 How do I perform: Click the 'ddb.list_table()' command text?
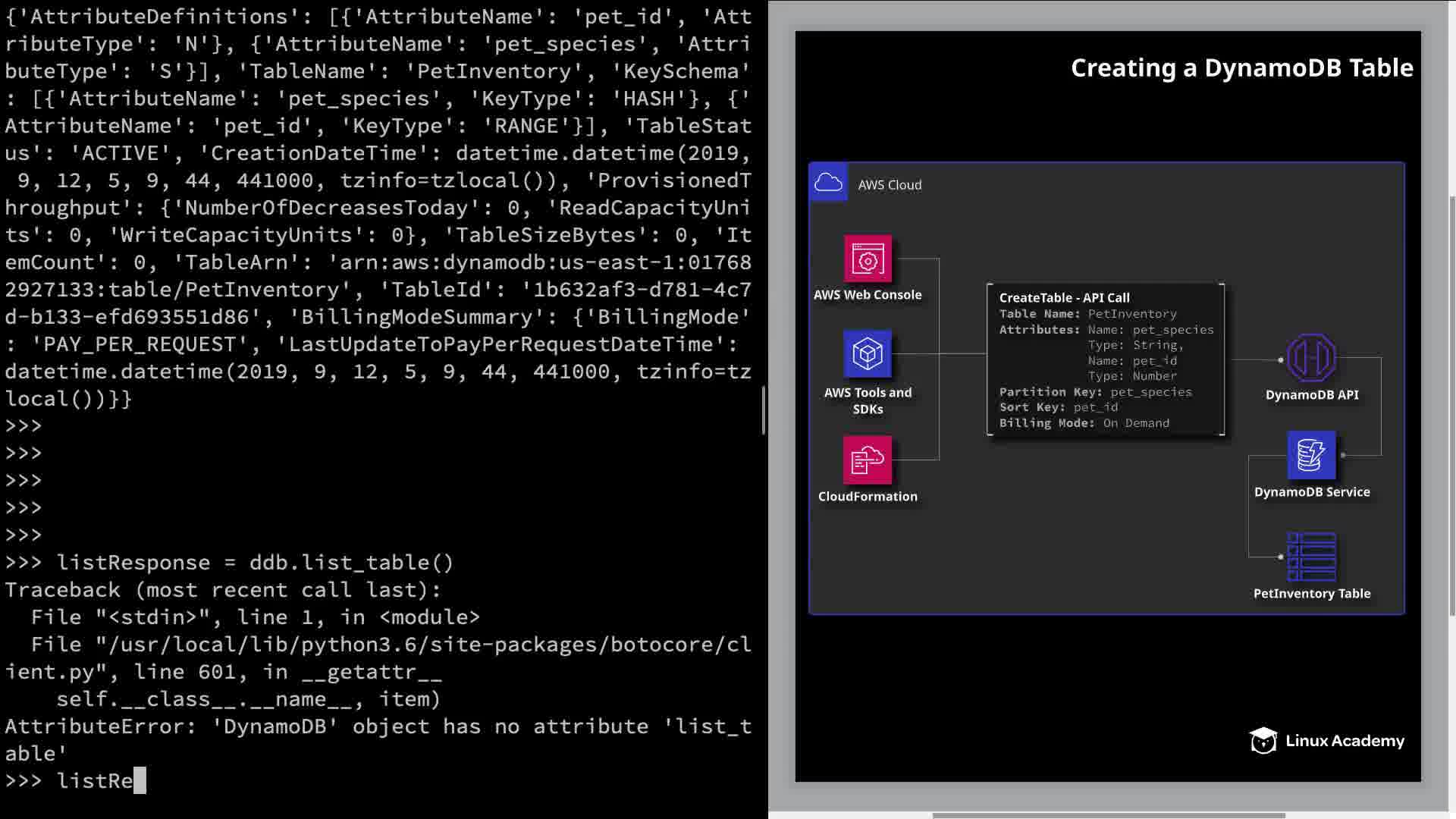350,563
